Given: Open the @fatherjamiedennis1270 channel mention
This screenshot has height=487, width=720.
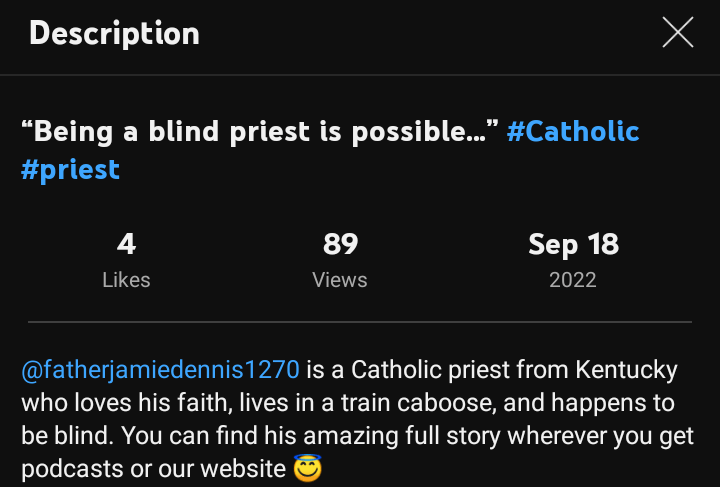Looking at the screenshot, I should pyautogui.click(x=160, y=370).
